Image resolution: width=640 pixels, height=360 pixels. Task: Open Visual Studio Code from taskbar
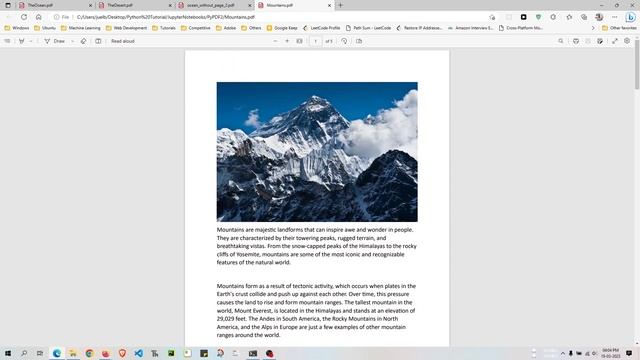tap(138, 353)
